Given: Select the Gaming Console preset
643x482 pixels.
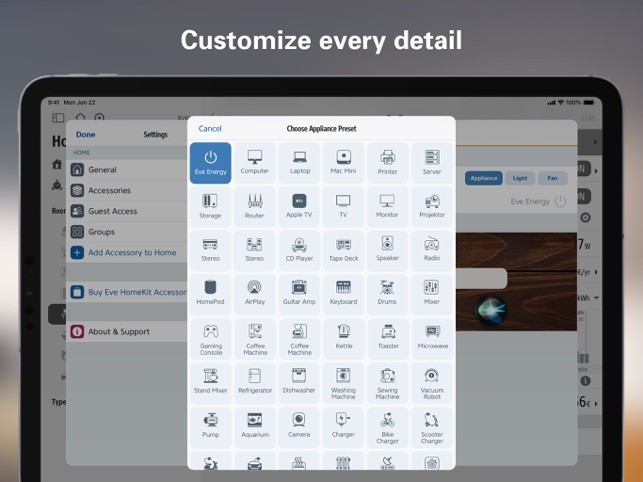Looking at the screenshot, I should 210,339.
